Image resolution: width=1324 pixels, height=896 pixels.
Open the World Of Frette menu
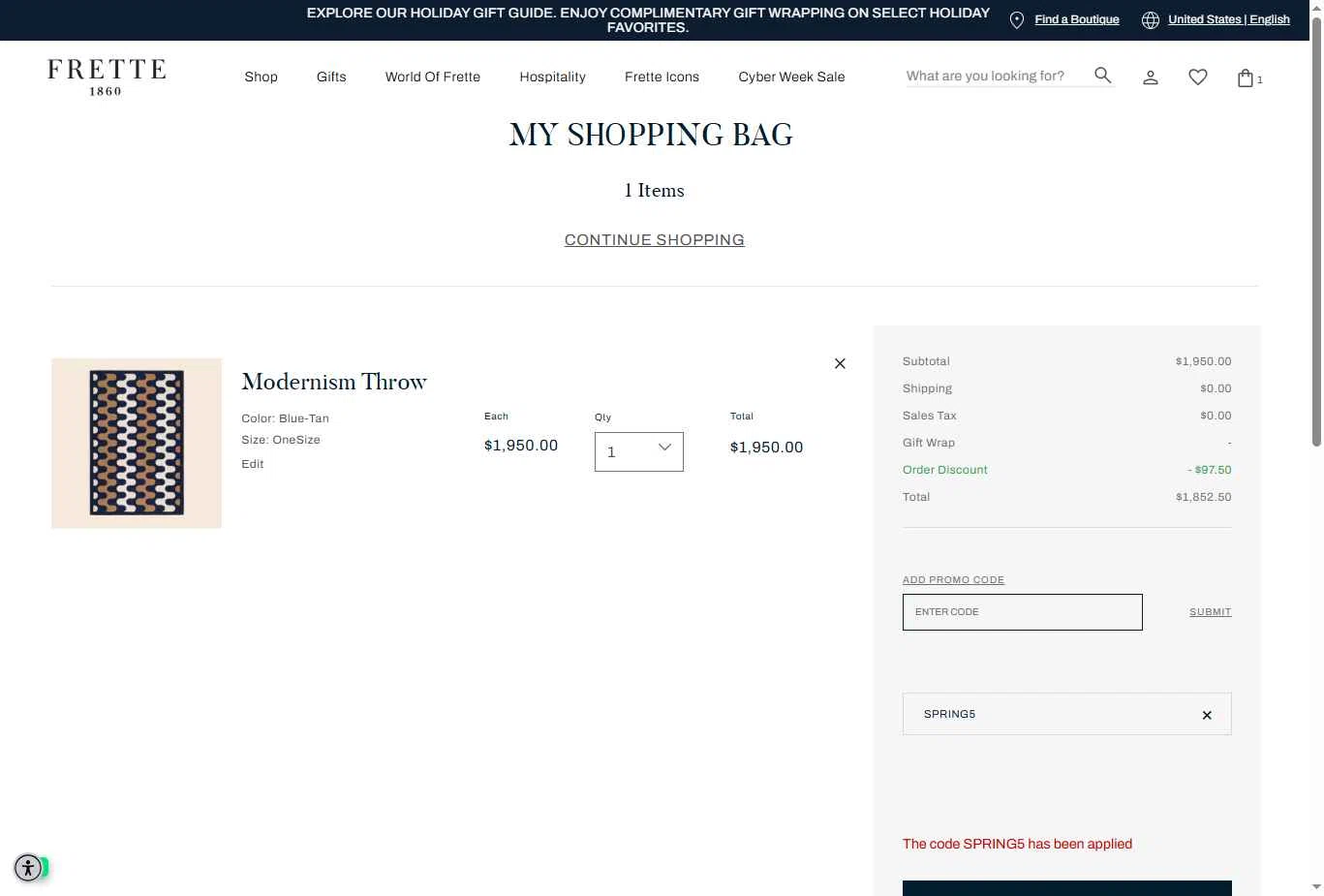coord(433,77)
